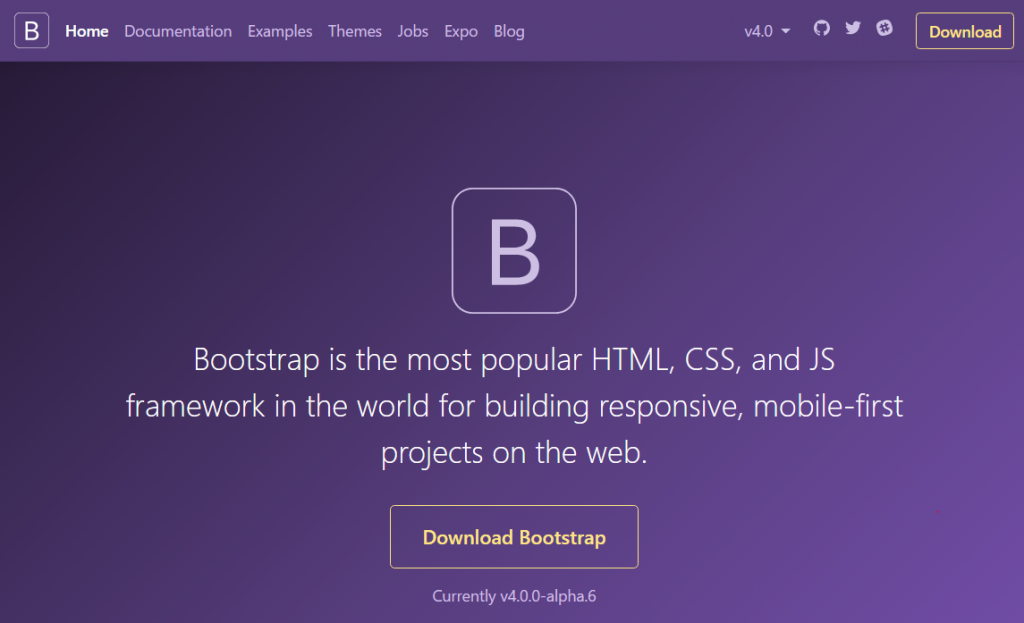Open the Twitter bird icon link
Viewport: 1024px width, 623px height.
(x=853, y=28)
